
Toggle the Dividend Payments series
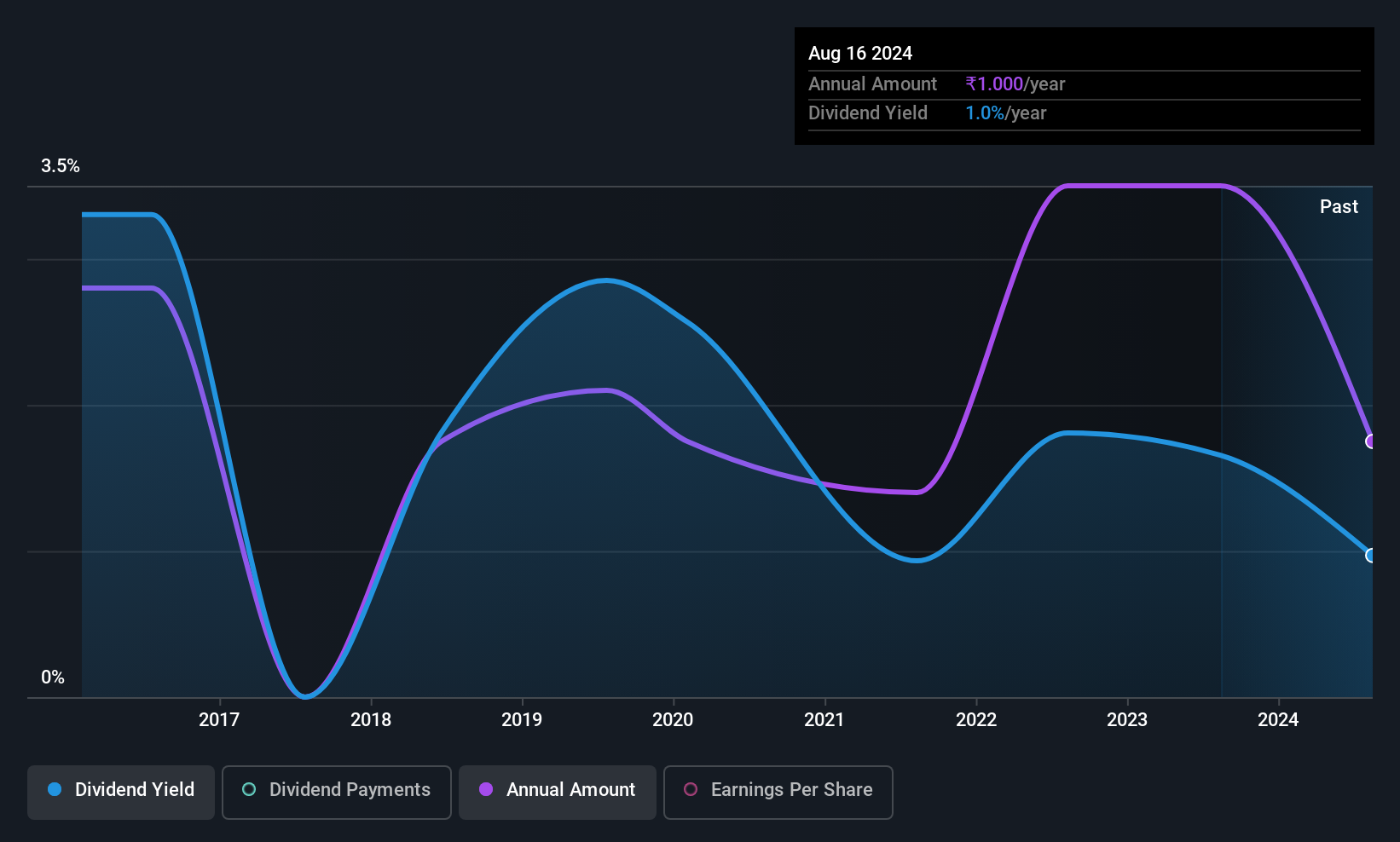(336, 792)
